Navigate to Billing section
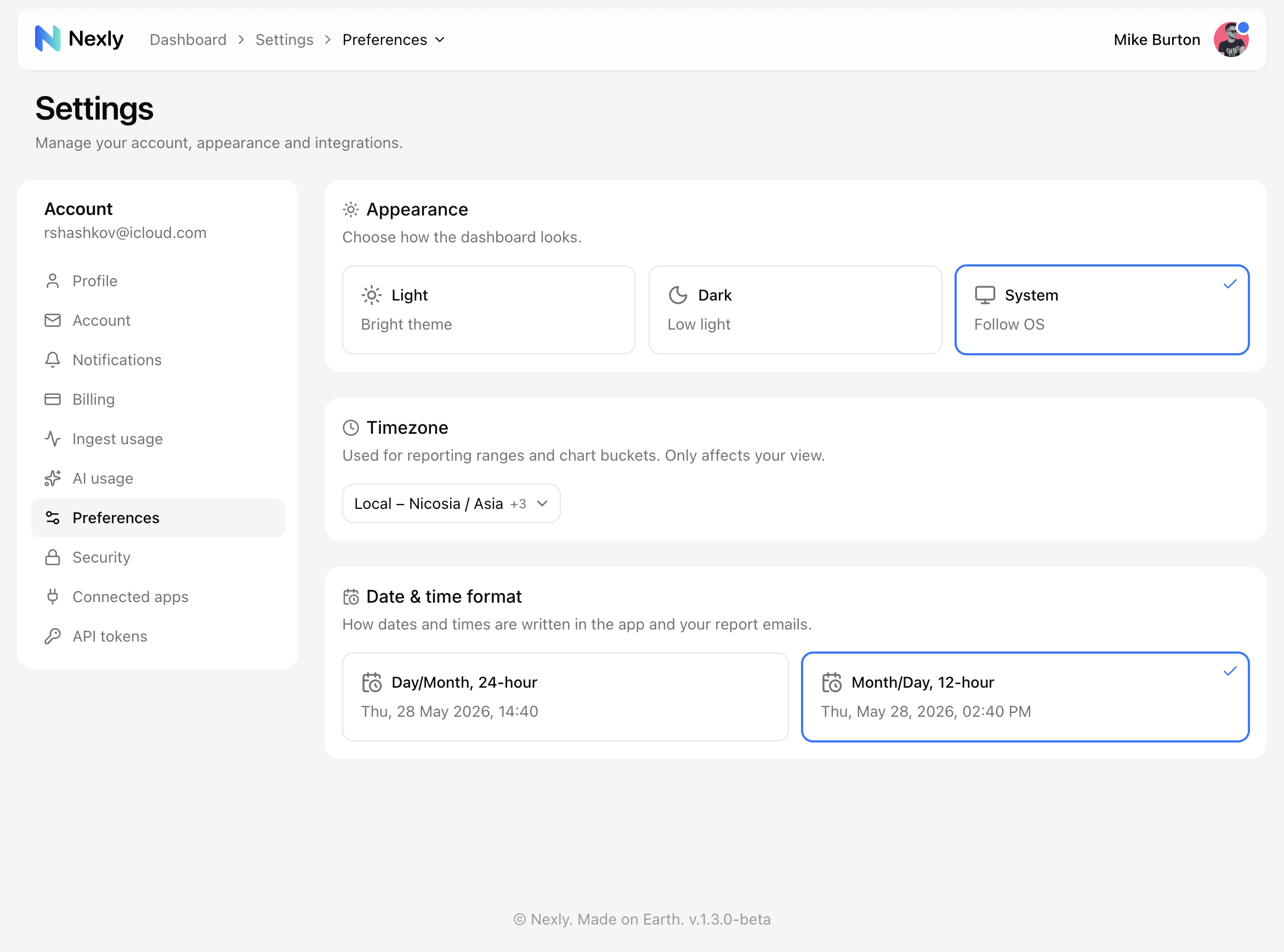The width and height of the screenshot is (1284, 952). point(157,399)
